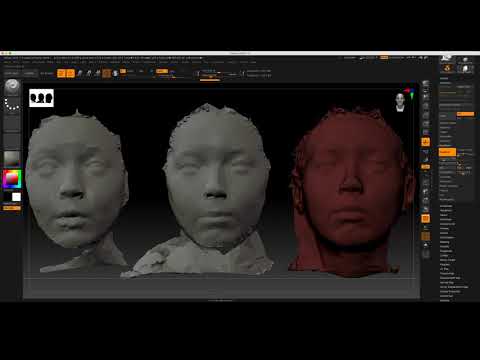Click the orange button under the color swatches
The image size is (480, 360).
12,208
